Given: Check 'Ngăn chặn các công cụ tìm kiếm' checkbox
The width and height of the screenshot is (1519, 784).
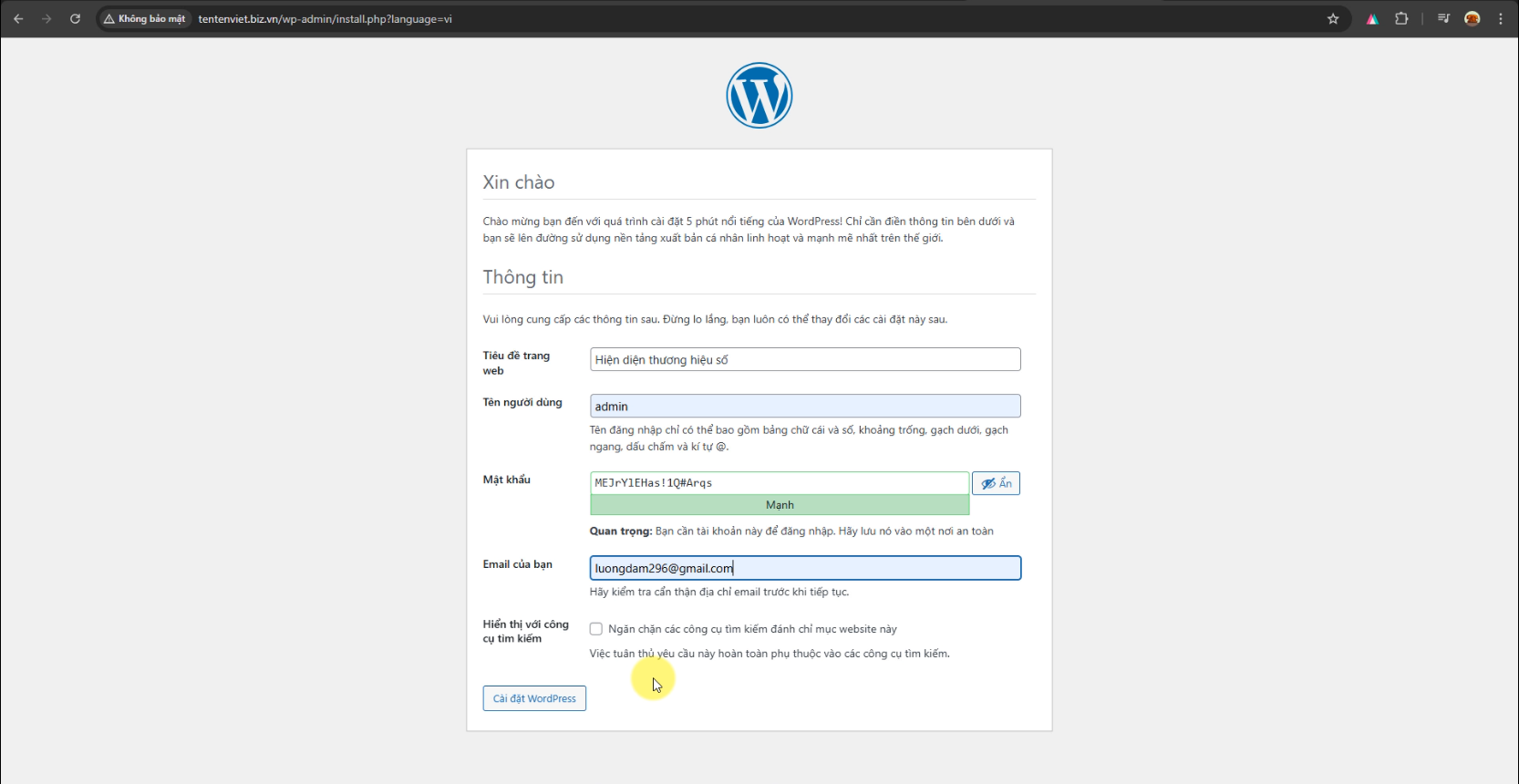Looking at the screenshot, I should tap(596, 629).
